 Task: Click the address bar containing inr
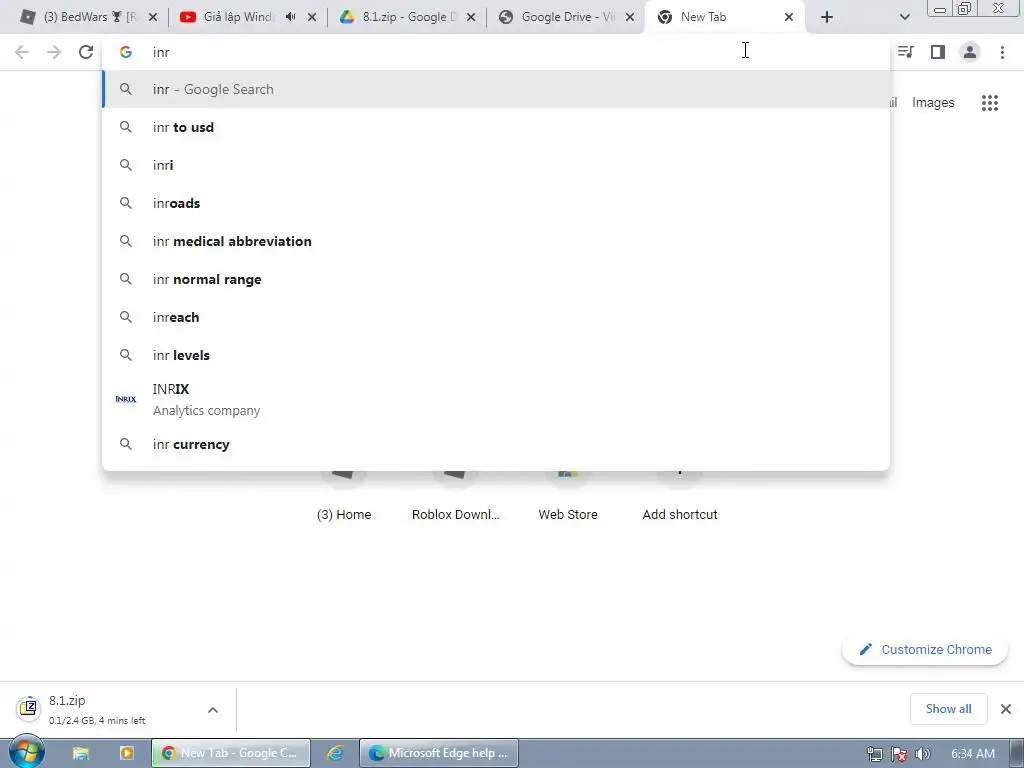tap(496, 52)
